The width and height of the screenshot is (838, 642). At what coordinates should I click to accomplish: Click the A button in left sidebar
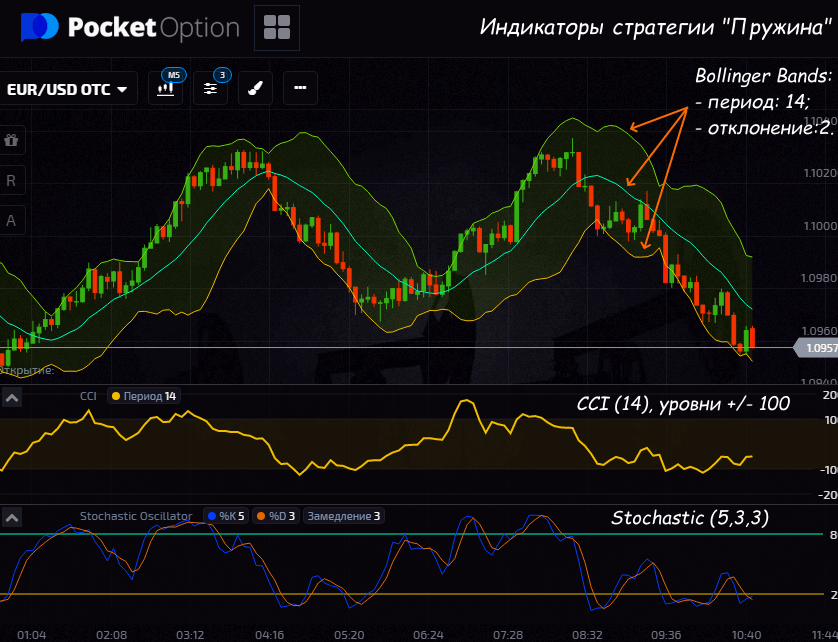[12, 221]
